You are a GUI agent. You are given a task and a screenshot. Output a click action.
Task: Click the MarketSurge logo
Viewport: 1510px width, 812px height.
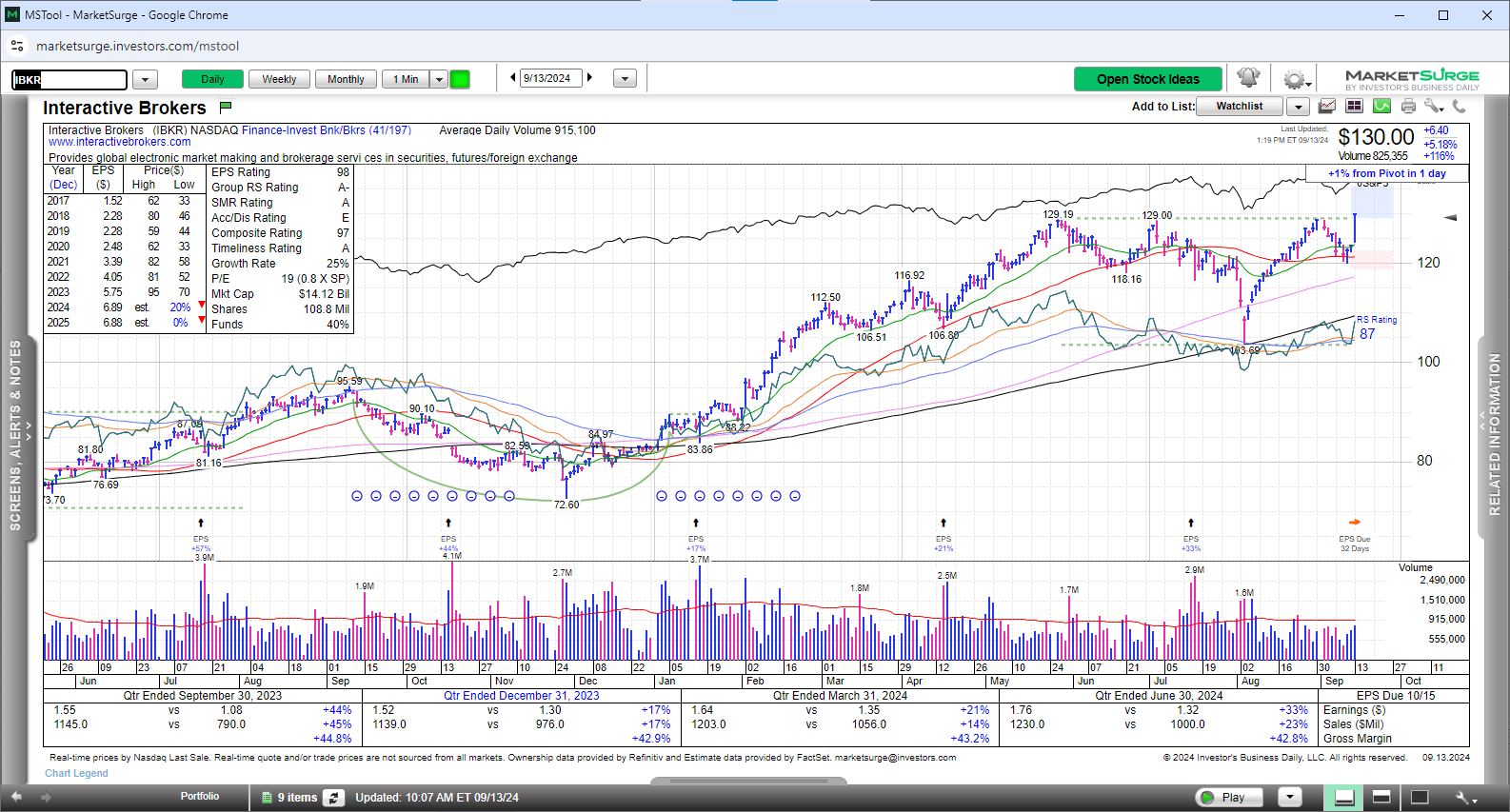tap(1412, 79)
